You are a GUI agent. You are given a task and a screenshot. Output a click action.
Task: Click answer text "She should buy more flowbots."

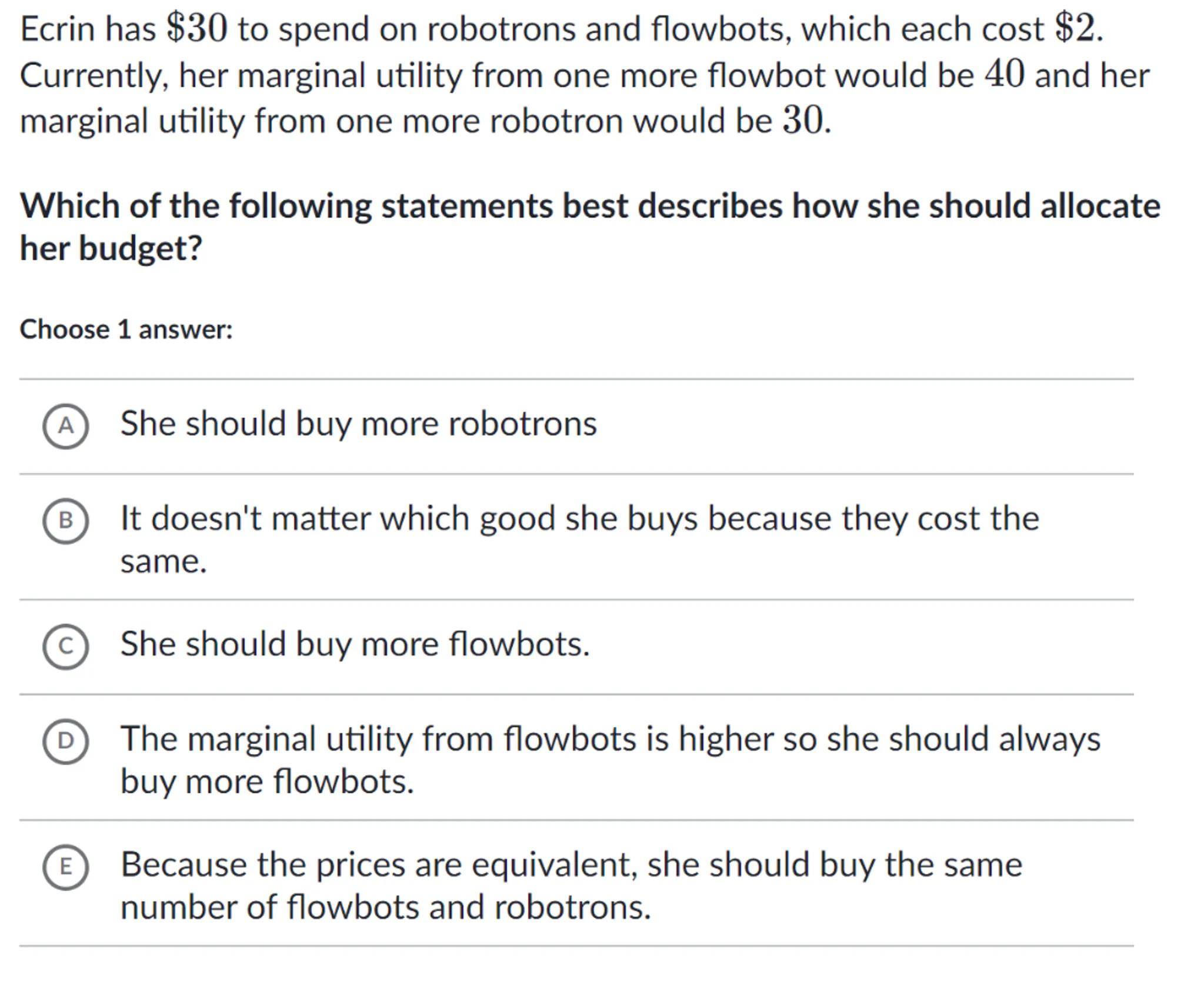[x=355, y=644]
